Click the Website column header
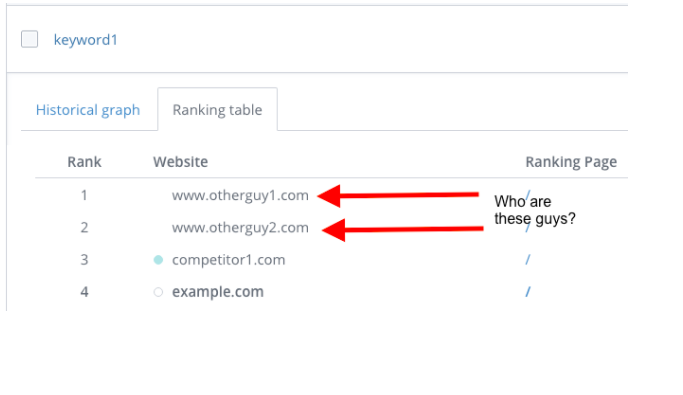This screenshot has width=683, height=395. (x=180, y=162)
